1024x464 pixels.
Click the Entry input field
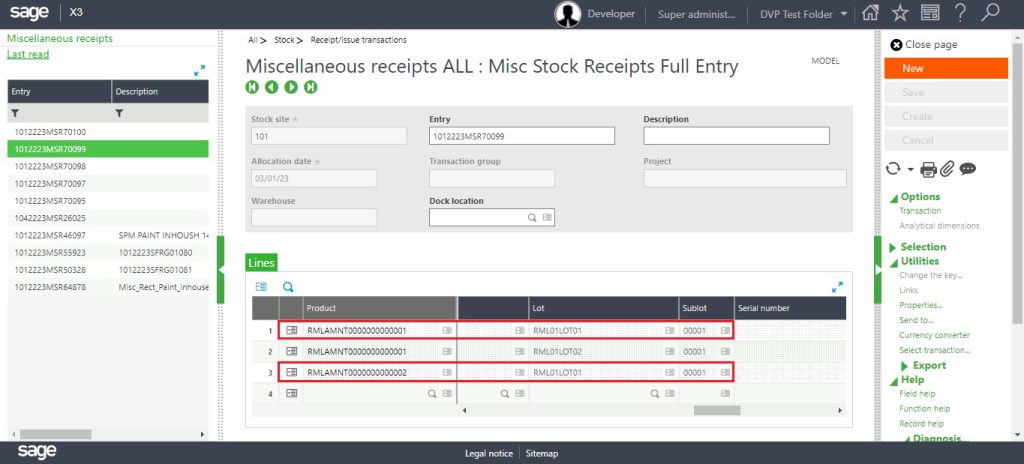click(522, 136)
